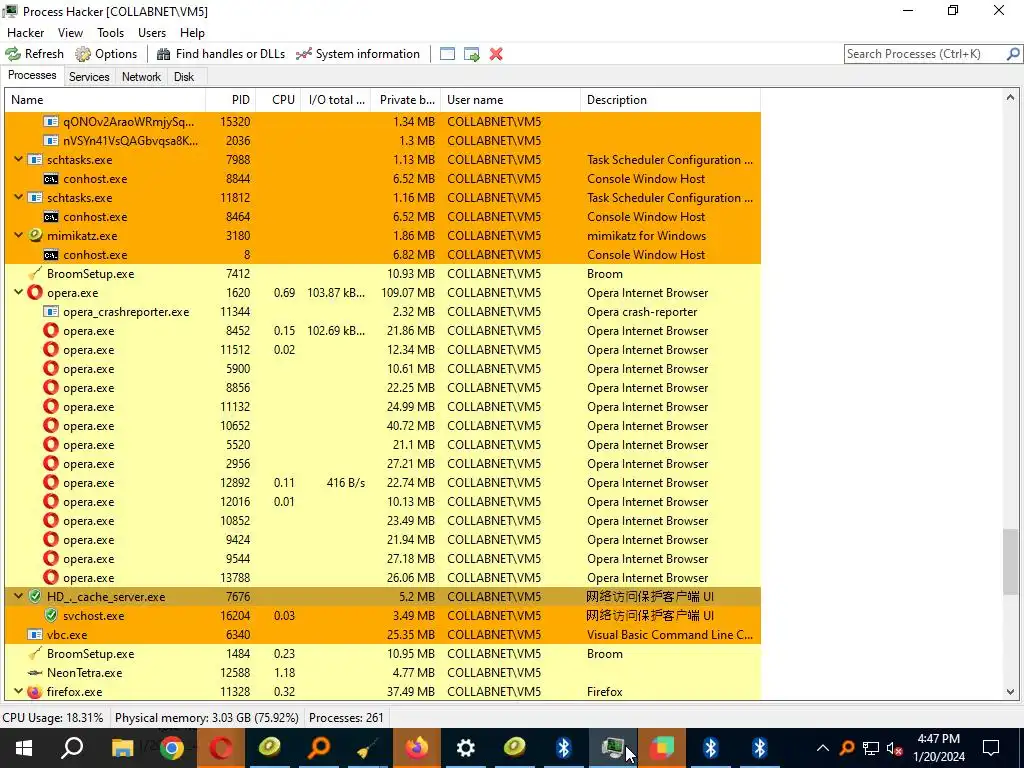This screenshot has width=1024, height=768.
Task: Open Options from the toolbar
Action: (106, 54)
